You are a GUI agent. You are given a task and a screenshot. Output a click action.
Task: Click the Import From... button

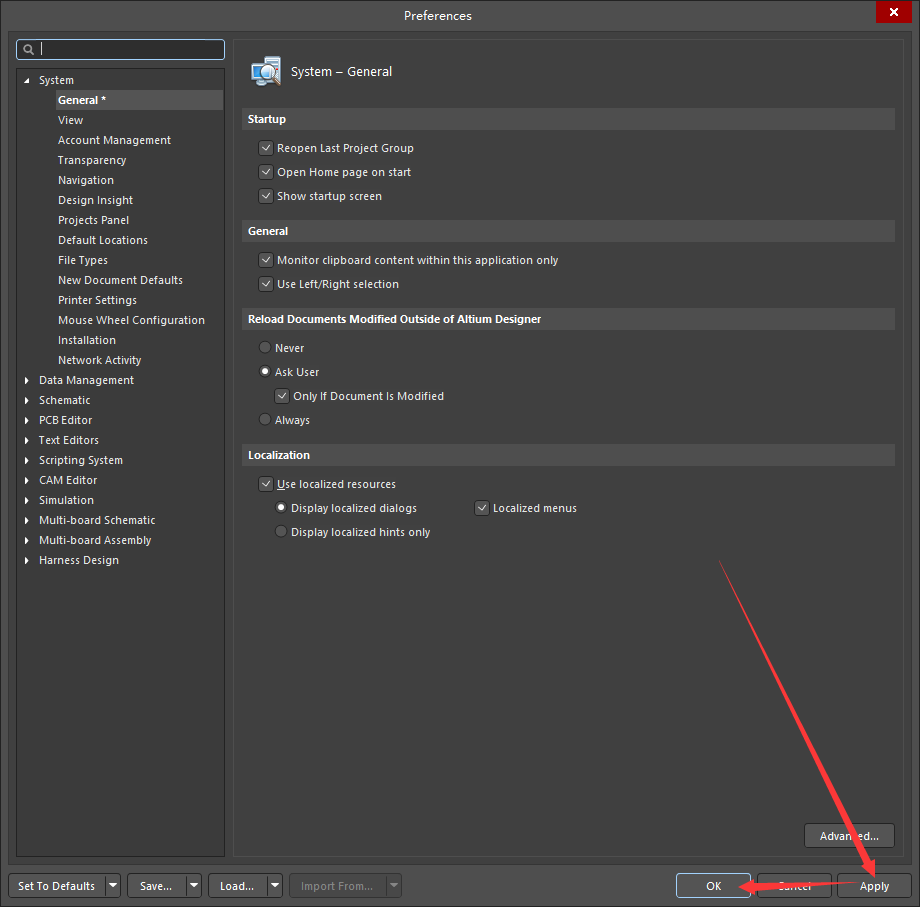tap(338, 885)
